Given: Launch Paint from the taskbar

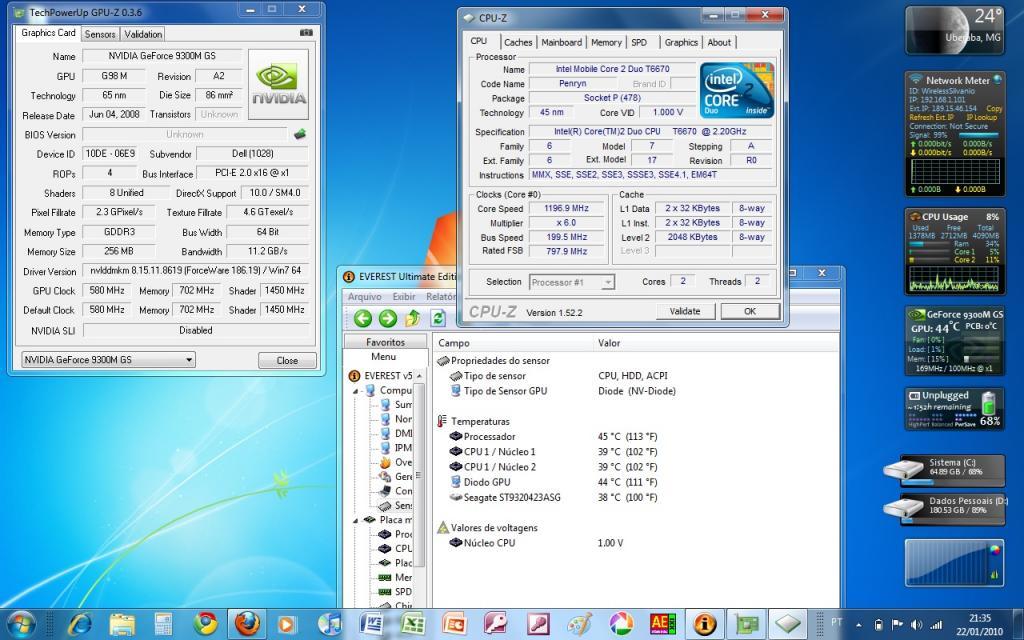Looking at the screenshot, I should 580,624.
